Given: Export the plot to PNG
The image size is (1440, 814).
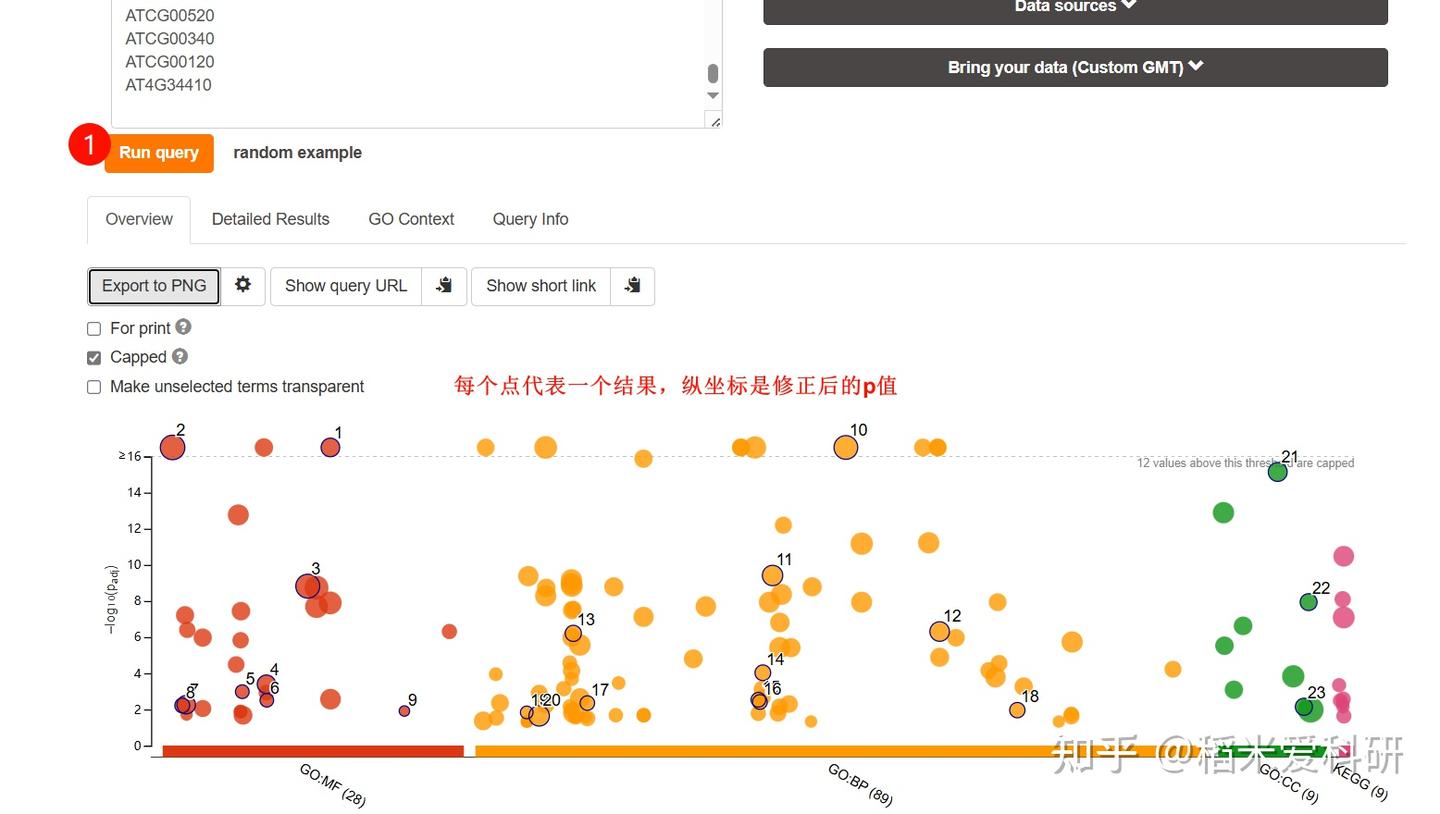Looking at the screenshot, I should click(153, 286).
